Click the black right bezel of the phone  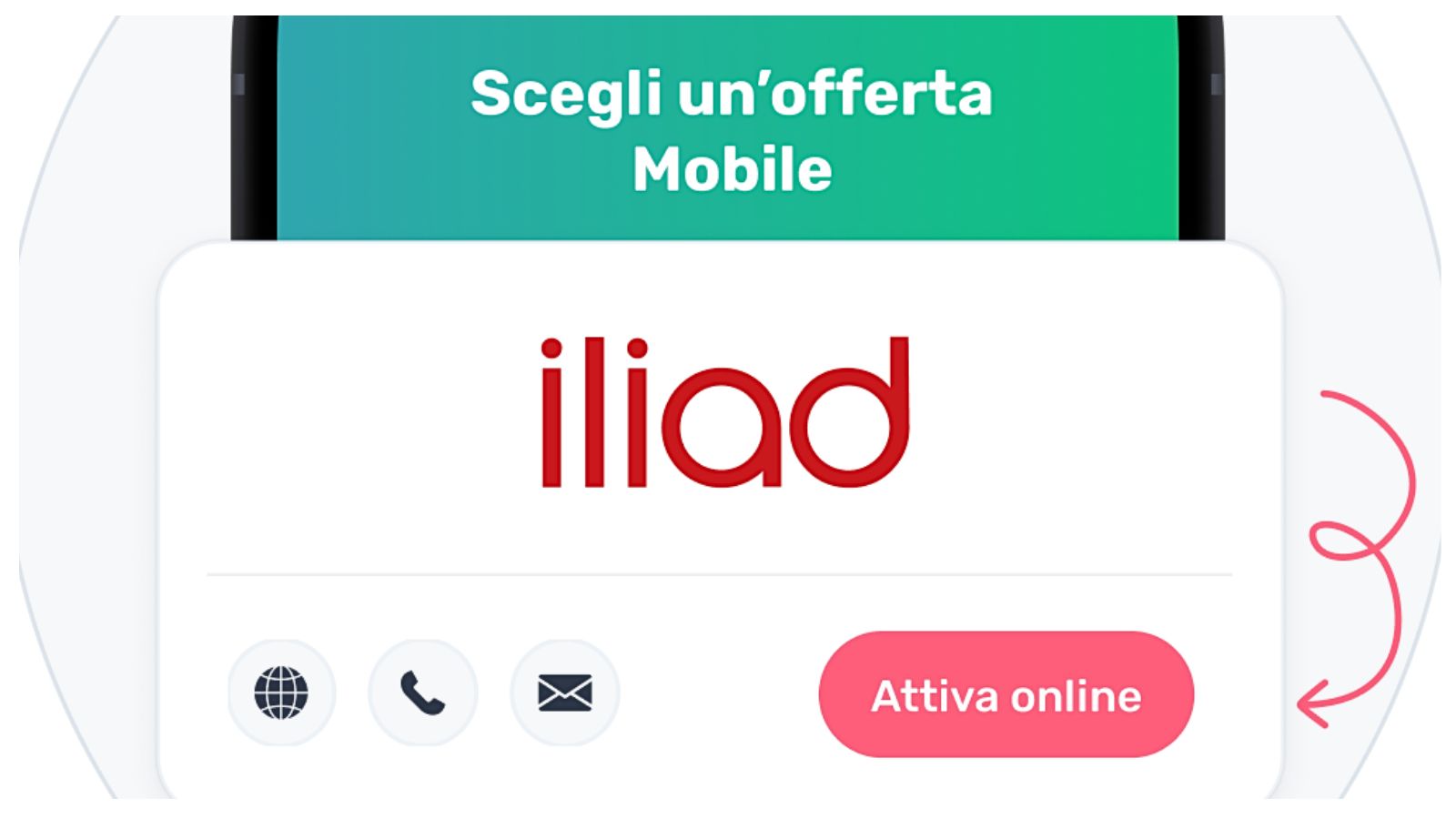(x=1201, y=127)
